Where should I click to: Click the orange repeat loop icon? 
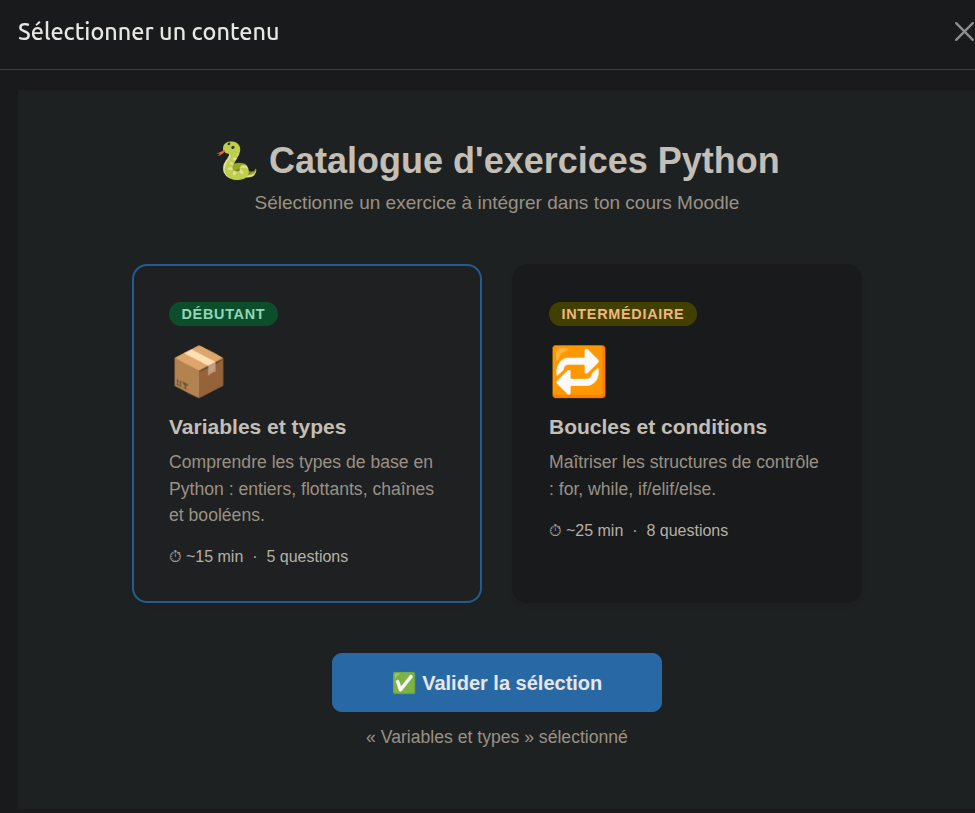(578, 371)
